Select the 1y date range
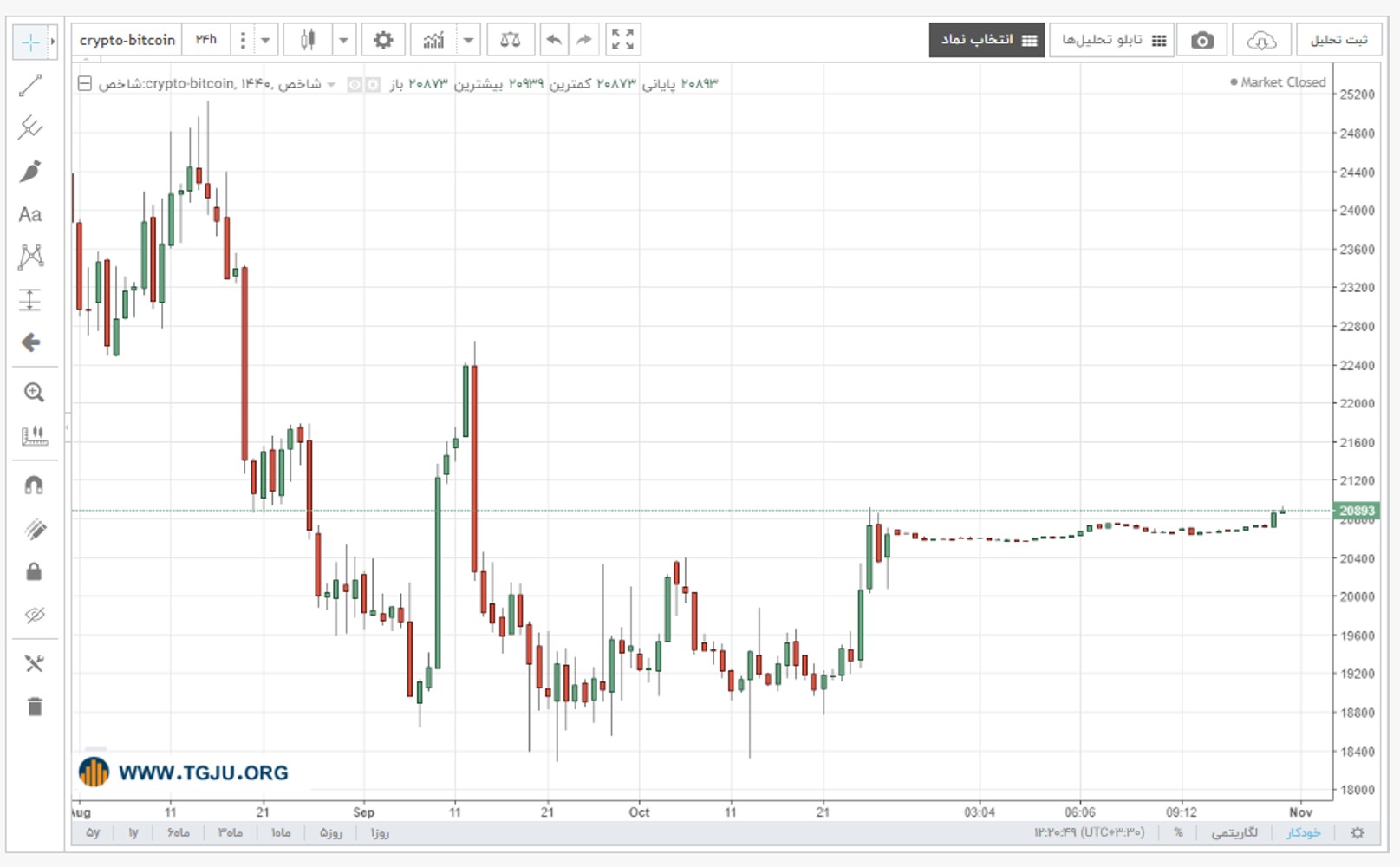 coord(133,832)
